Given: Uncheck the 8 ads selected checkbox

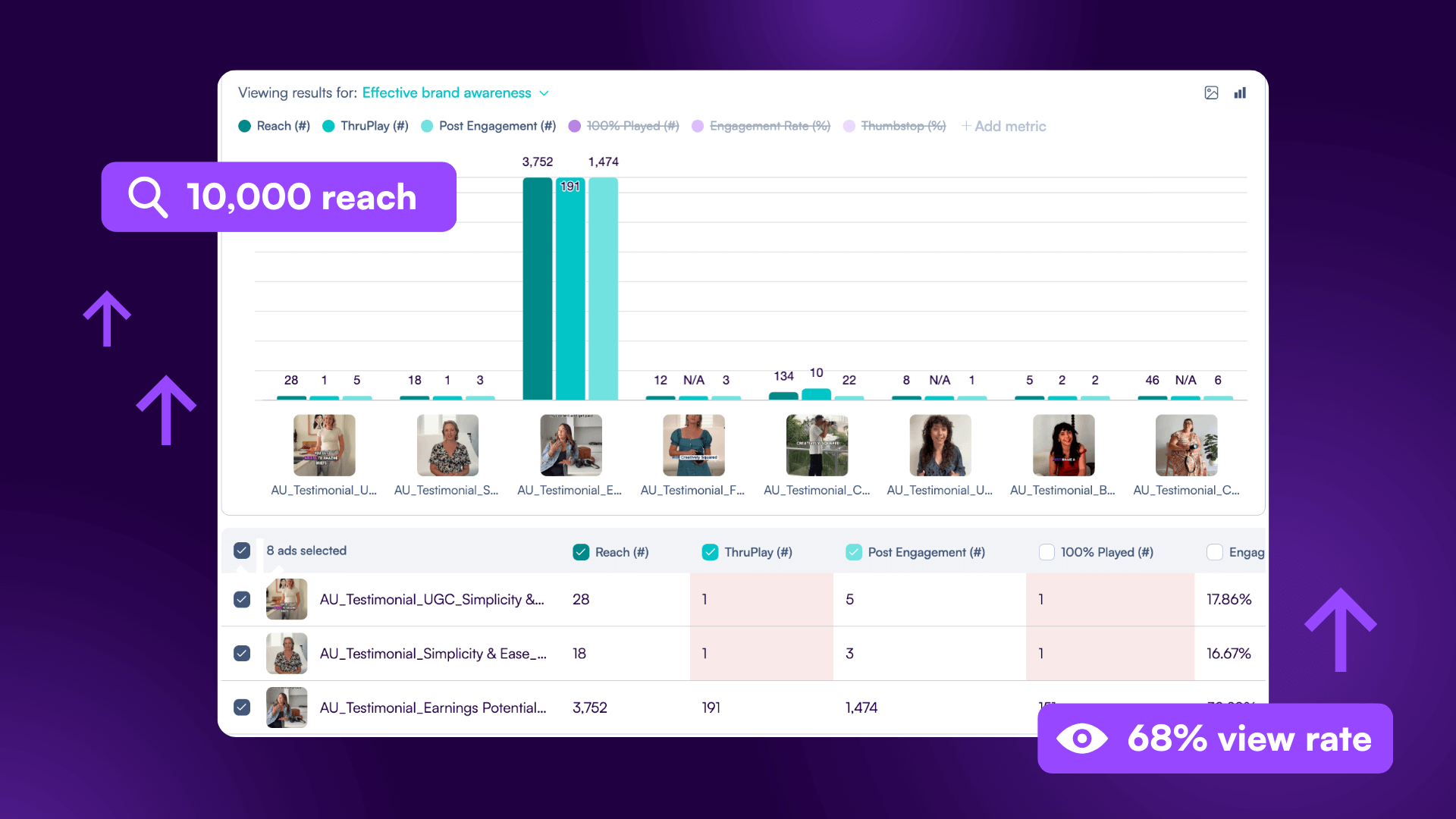Looking at the screenshot, I should coord(242,551).
